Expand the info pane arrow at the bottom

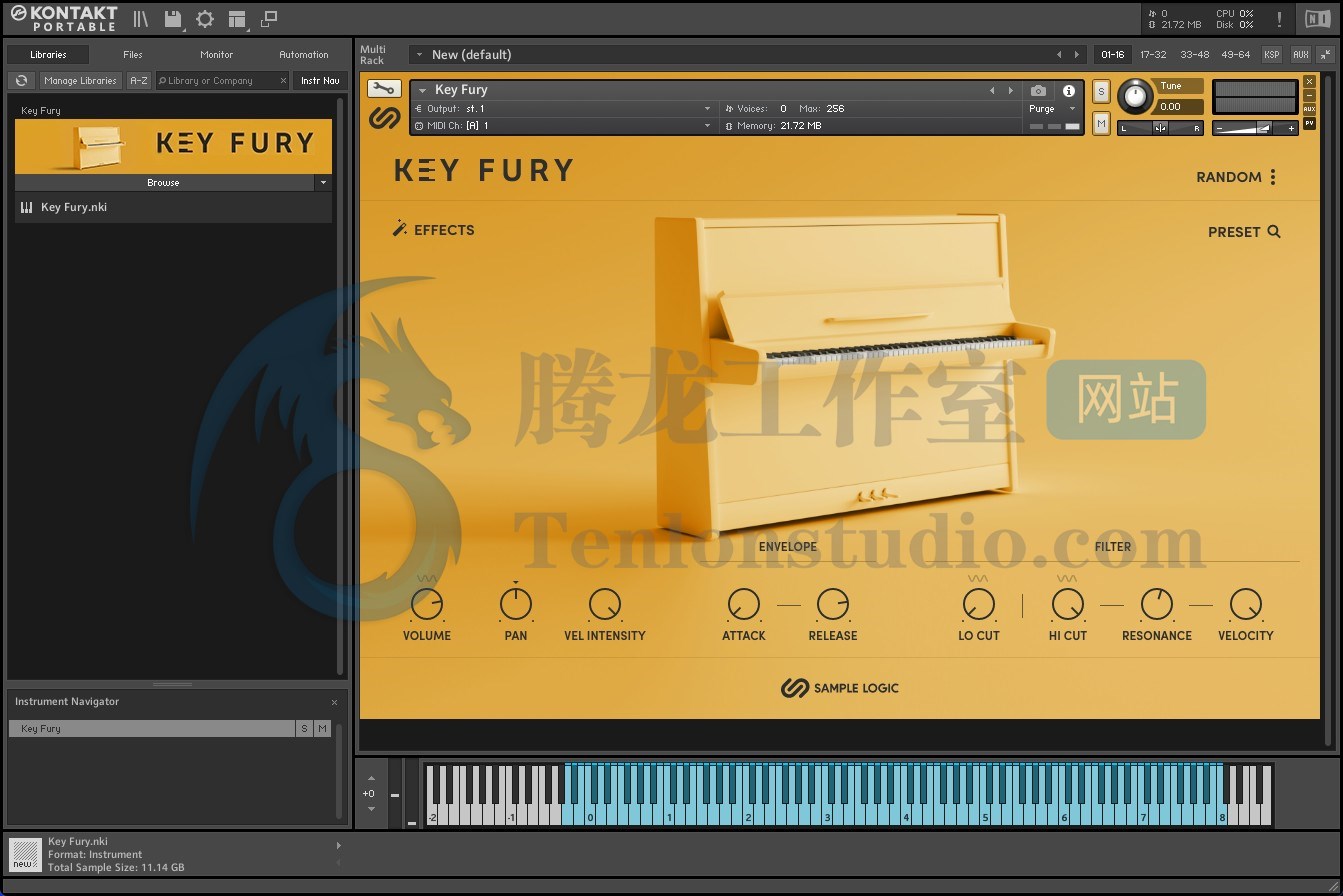coord(338,846)
